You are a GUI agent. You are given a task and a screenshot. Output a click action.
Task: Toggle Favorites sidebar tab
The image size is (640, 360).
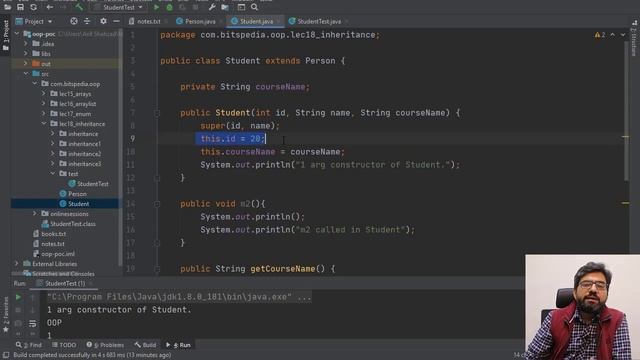point(6,315)
